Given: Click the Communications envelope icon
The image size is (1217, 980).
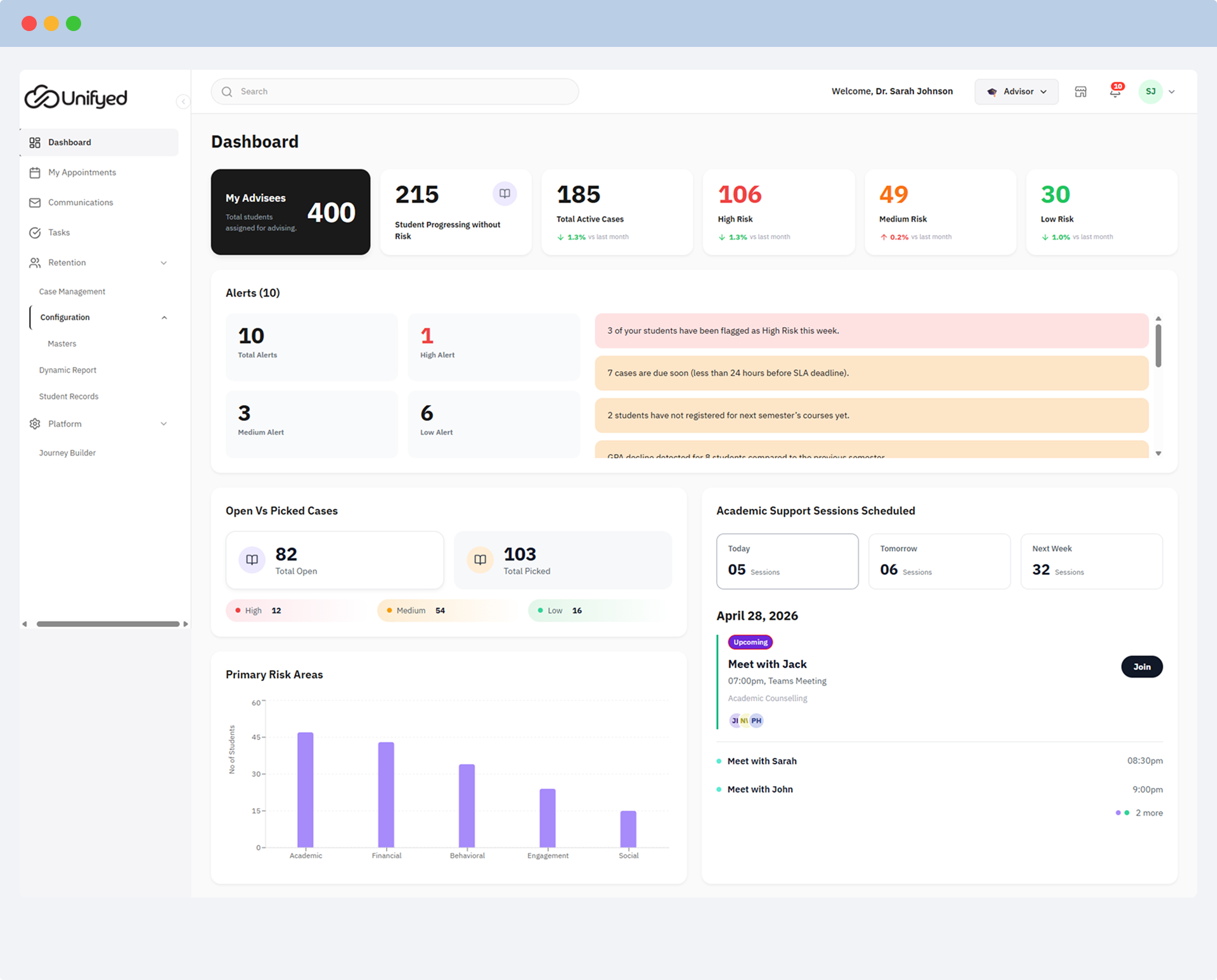Looking at the screenshot, I should click(35, 203).
